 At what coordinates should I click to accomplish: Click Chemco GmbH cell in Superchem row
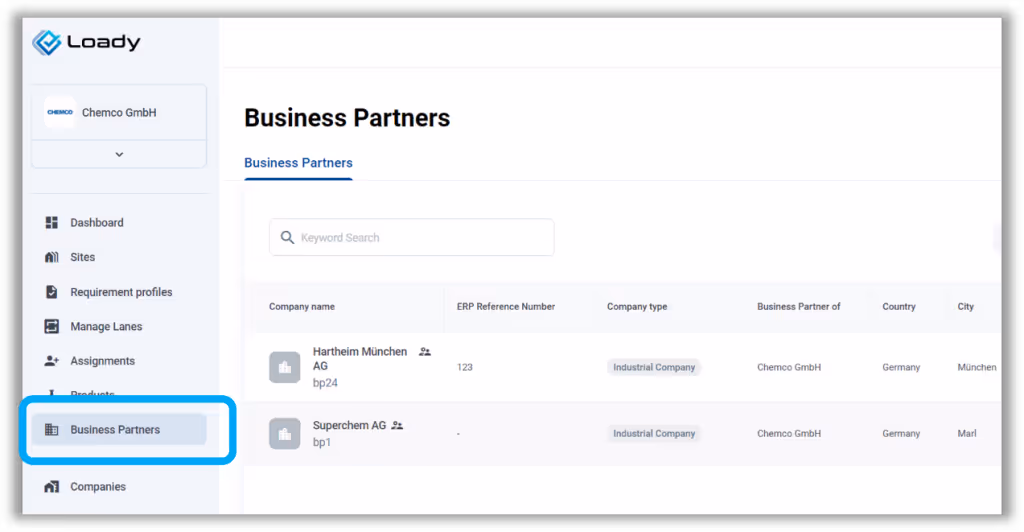coord(789,433)
